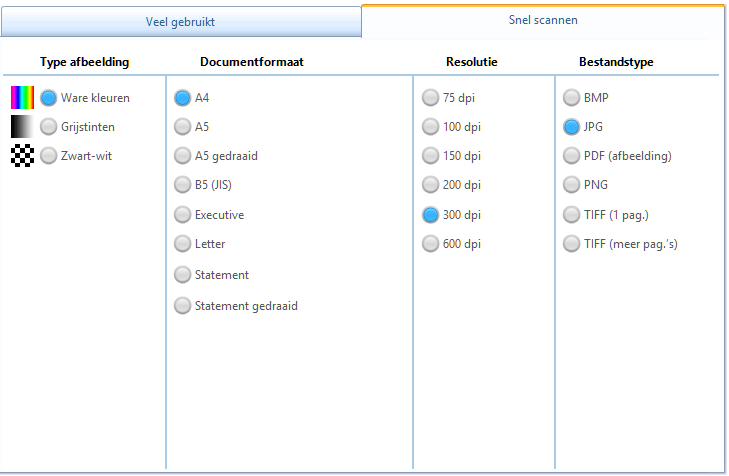Choose A5 gedraaid paper size
The width and height of the screenshot is (729, 476).
click(182, 156)
